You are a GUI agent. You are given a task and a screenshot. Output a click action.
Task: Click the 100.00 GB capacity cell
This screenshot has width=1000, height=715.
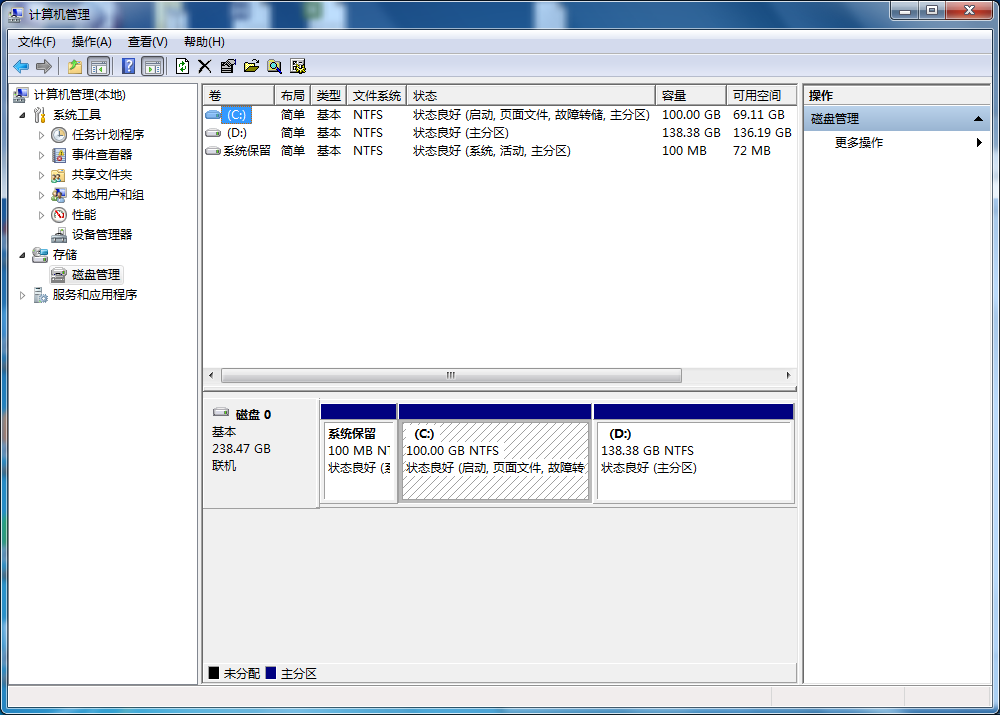(x=691, y=115)
